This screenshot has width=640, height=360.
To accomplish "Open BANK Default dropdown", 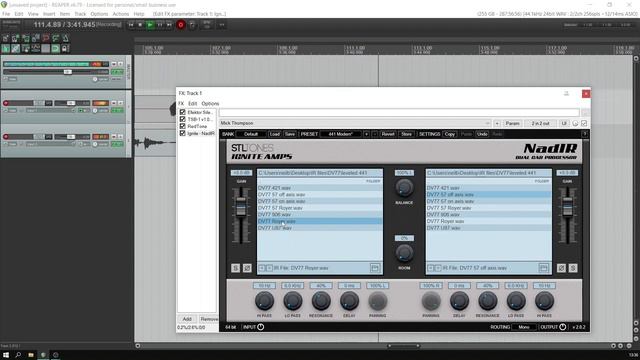I will tap(251, 134).
